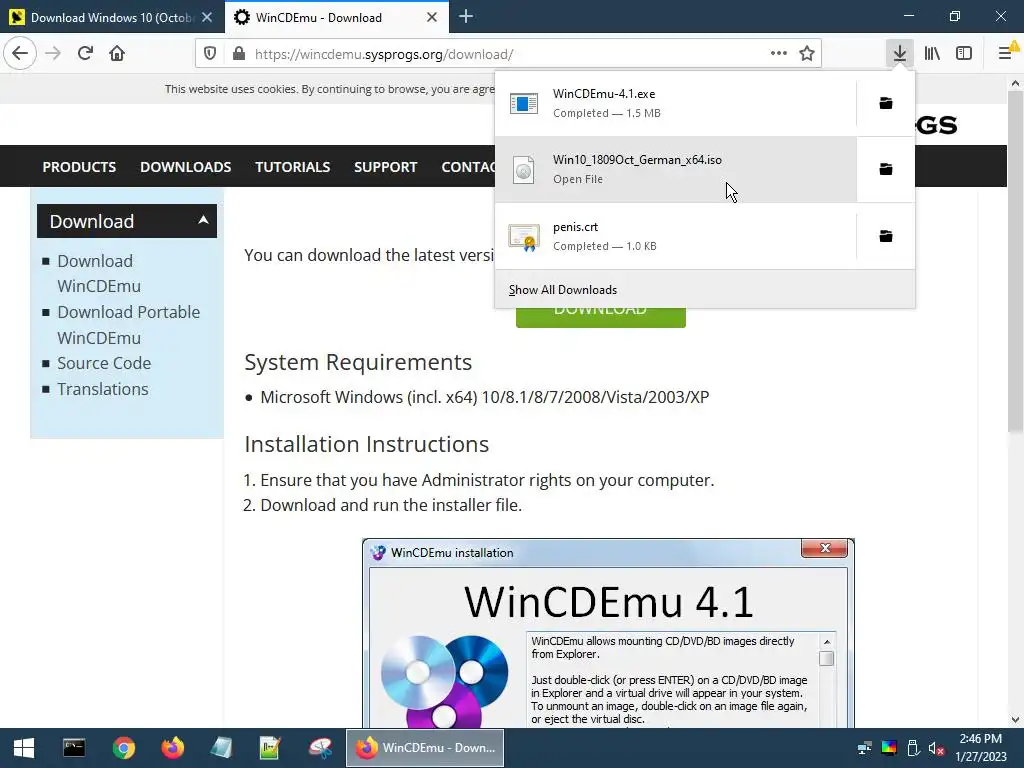This screenshot has width=1024, height=768.
Task: Open the Source Code link
Action: click(x=104, y=363)
